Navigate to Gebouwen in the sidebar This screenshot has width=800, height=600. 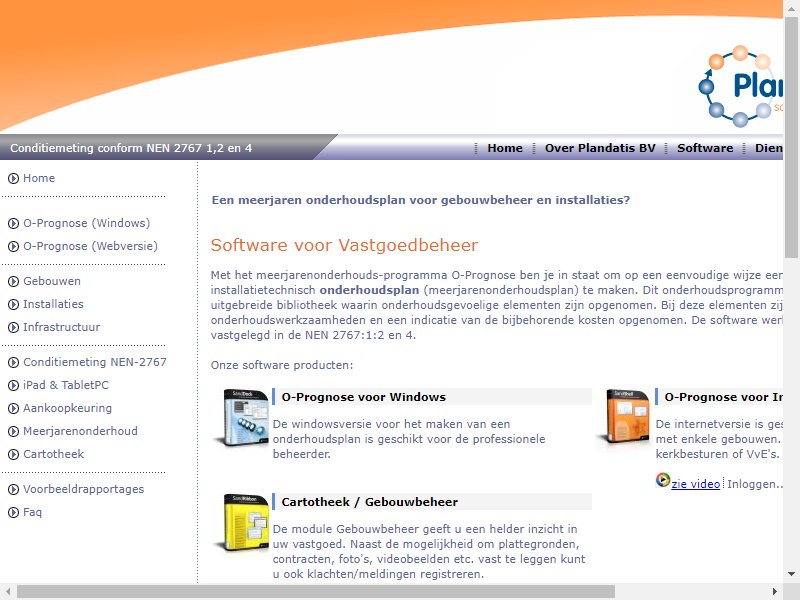52,281
